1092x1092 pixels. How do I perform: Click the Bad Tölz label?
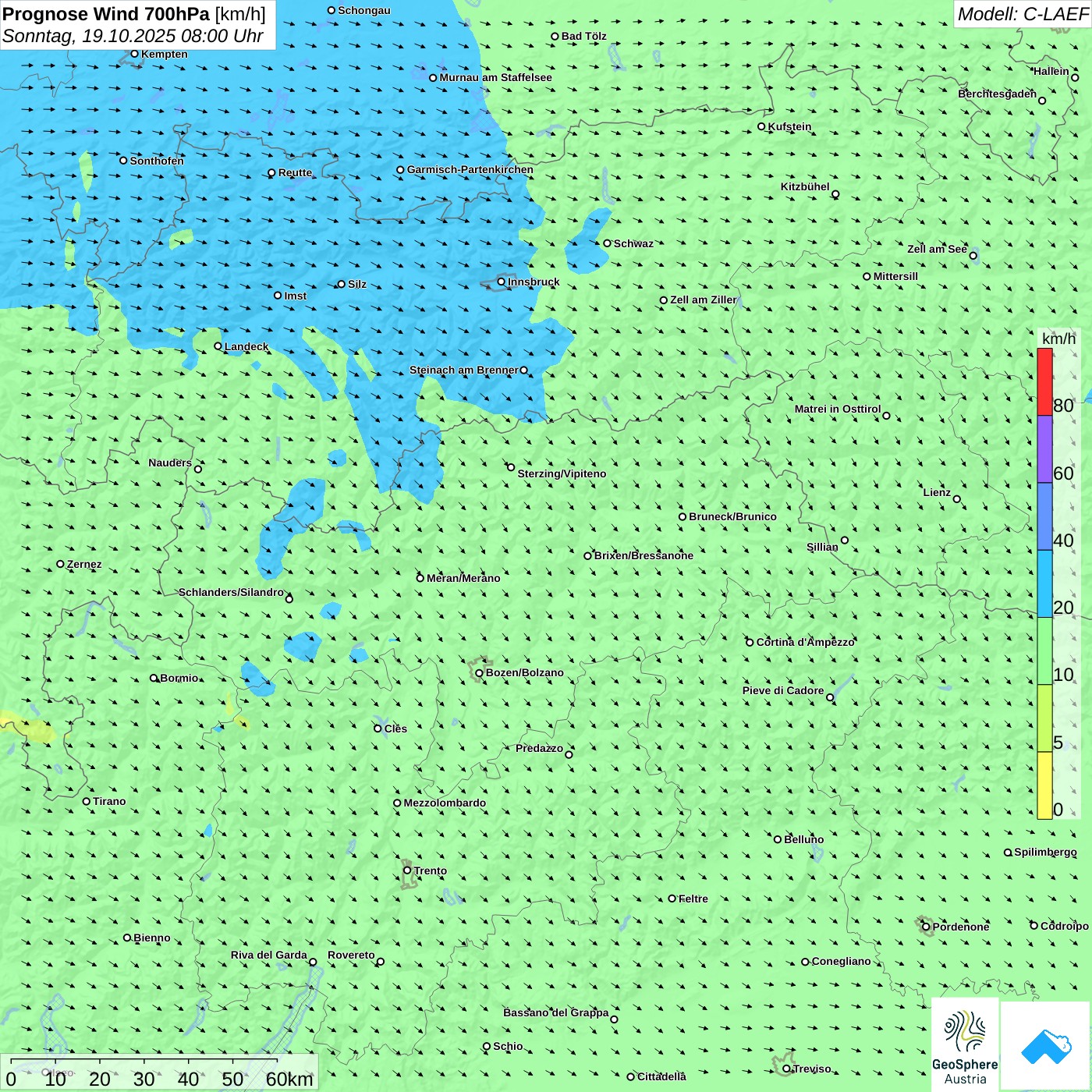click(x=584, y=36)
